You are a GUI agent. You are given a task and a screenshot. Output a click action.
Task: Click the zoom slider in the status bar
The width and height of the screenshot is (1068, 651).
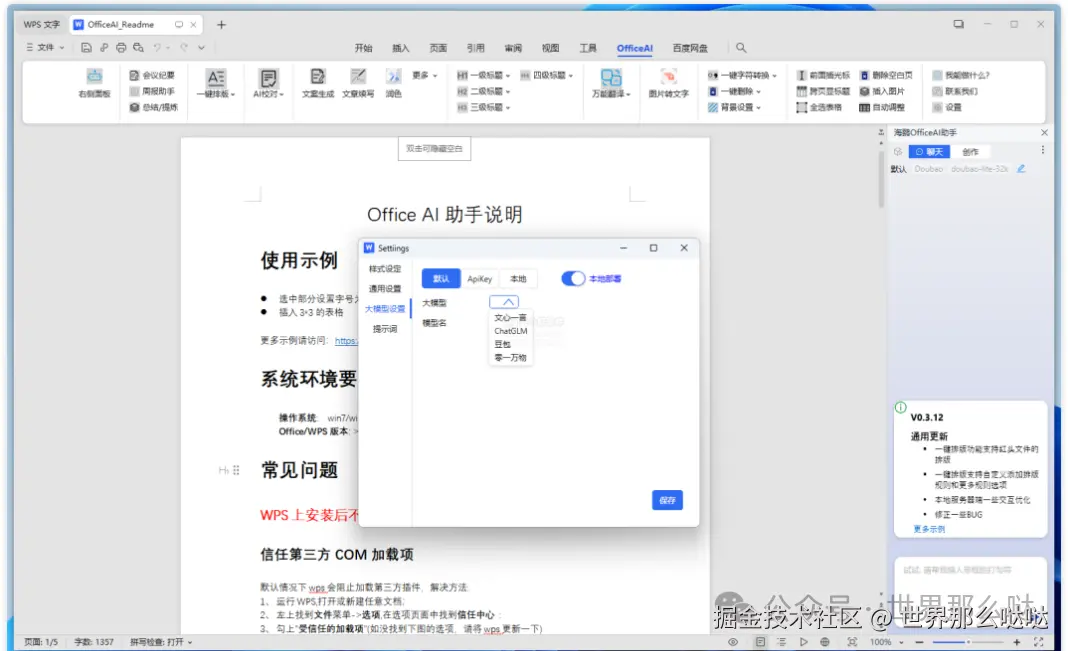pyautogui.click(x=968, y=641)
